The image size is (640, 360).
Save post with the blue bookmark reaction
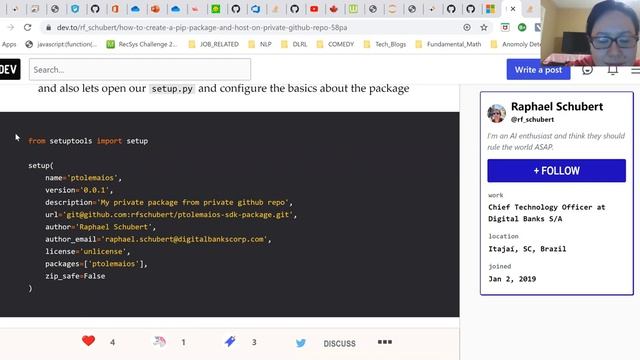pyautogui.click(x=230, y=341)
